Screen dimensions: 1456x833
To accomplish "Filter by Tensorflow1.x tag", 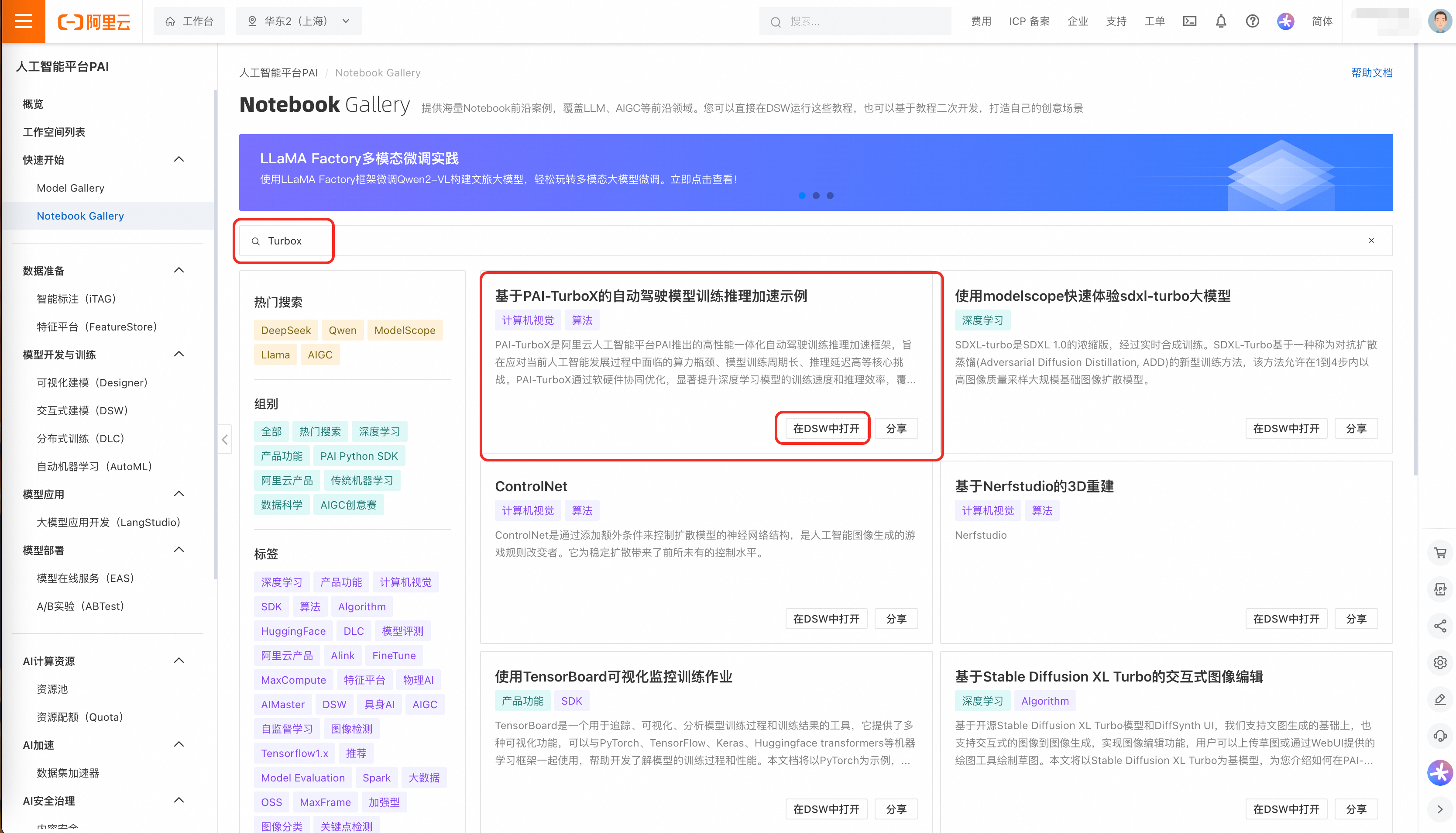I will coord(295,754).
